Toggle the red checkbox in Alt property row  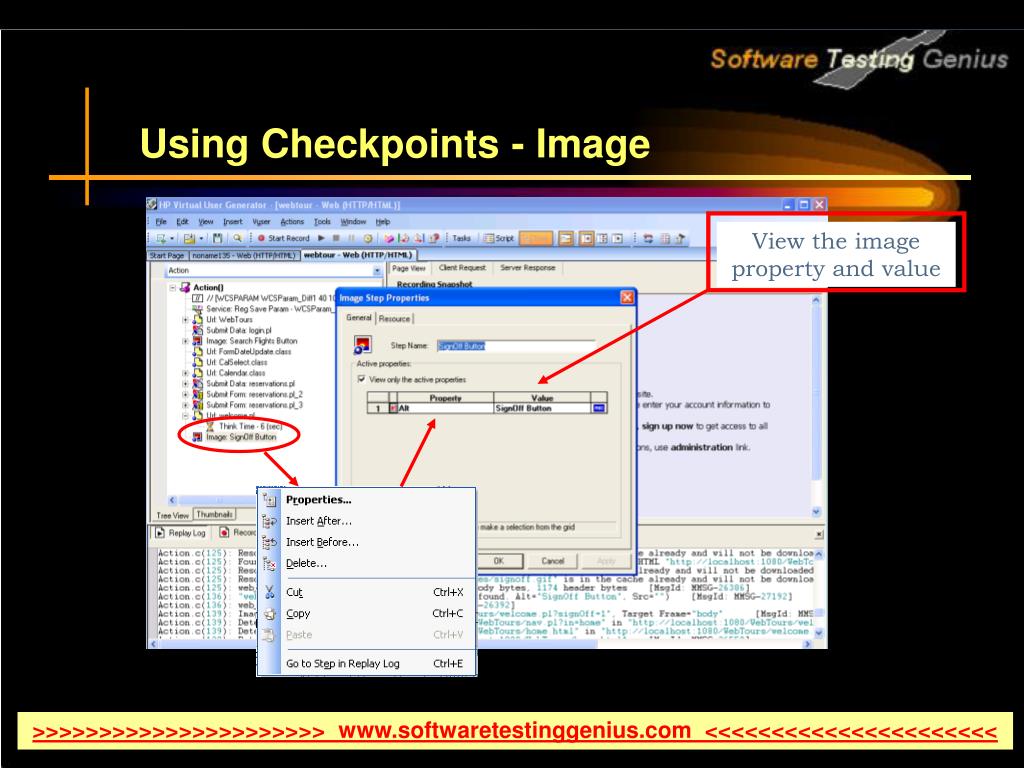393,408
